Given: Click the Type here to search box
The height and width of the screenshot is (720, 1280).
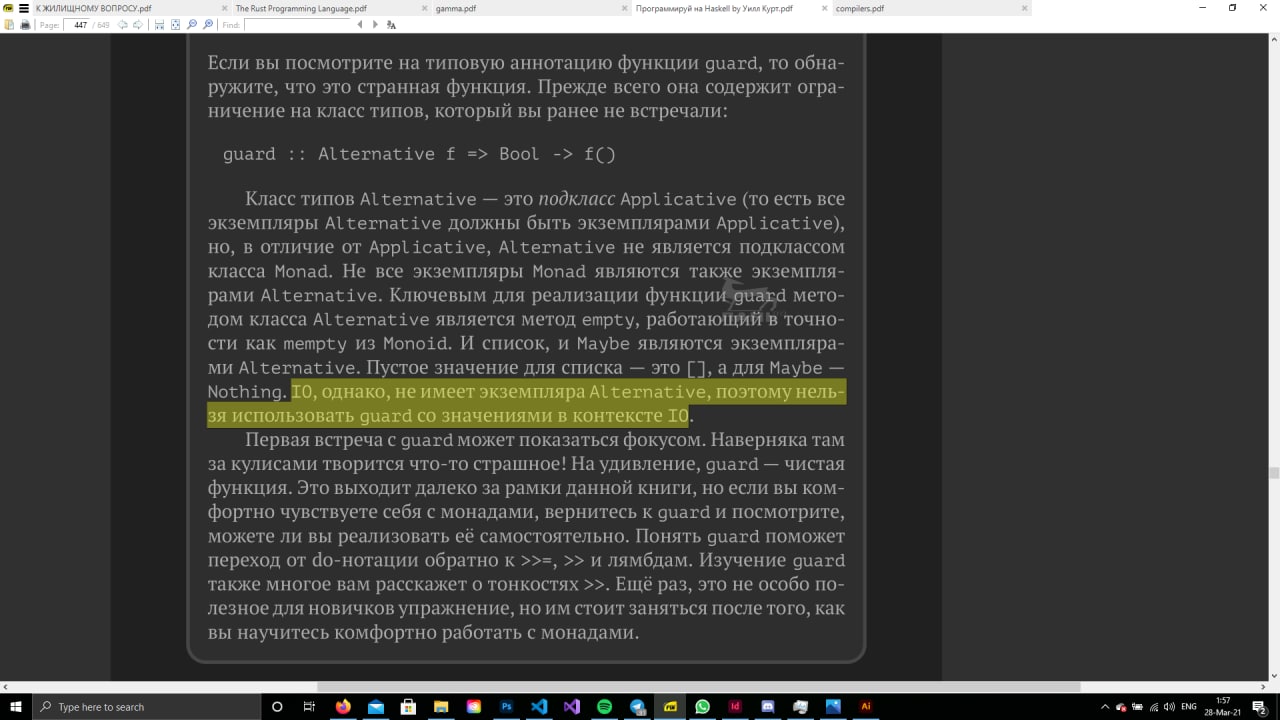Looking at the screenshot, I should (147, 706).
